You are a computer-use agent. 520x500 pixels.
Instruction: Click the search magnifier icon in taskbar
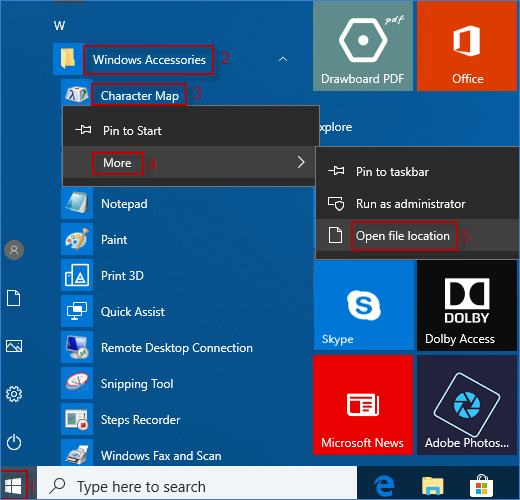pyautogui.click(x=57, y=486)
